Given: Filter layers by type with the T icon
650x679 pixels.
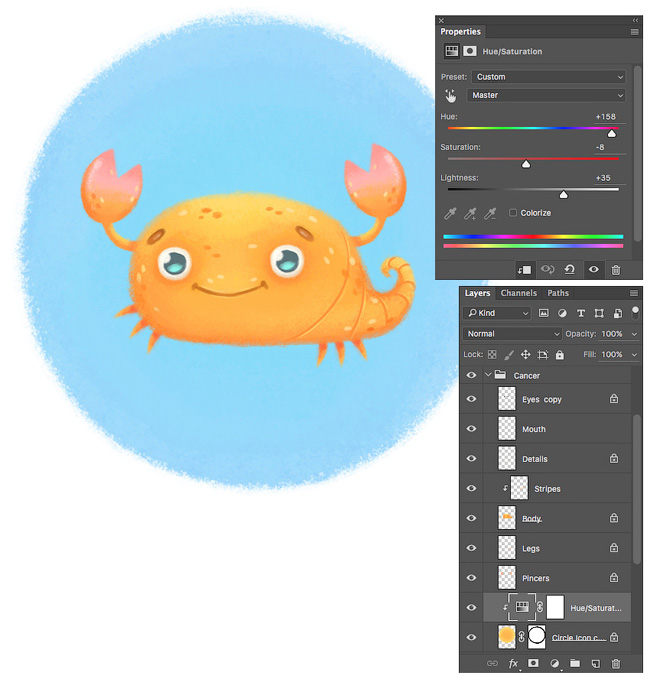Looking at the screenshot, I should [x=581, y=313].
